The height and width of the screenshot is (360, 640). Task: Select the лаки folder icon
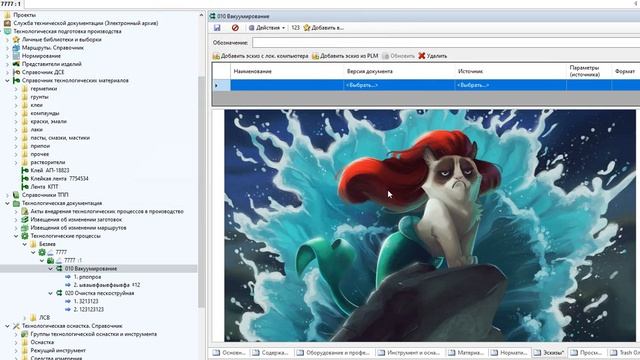(x=24, y=129)
